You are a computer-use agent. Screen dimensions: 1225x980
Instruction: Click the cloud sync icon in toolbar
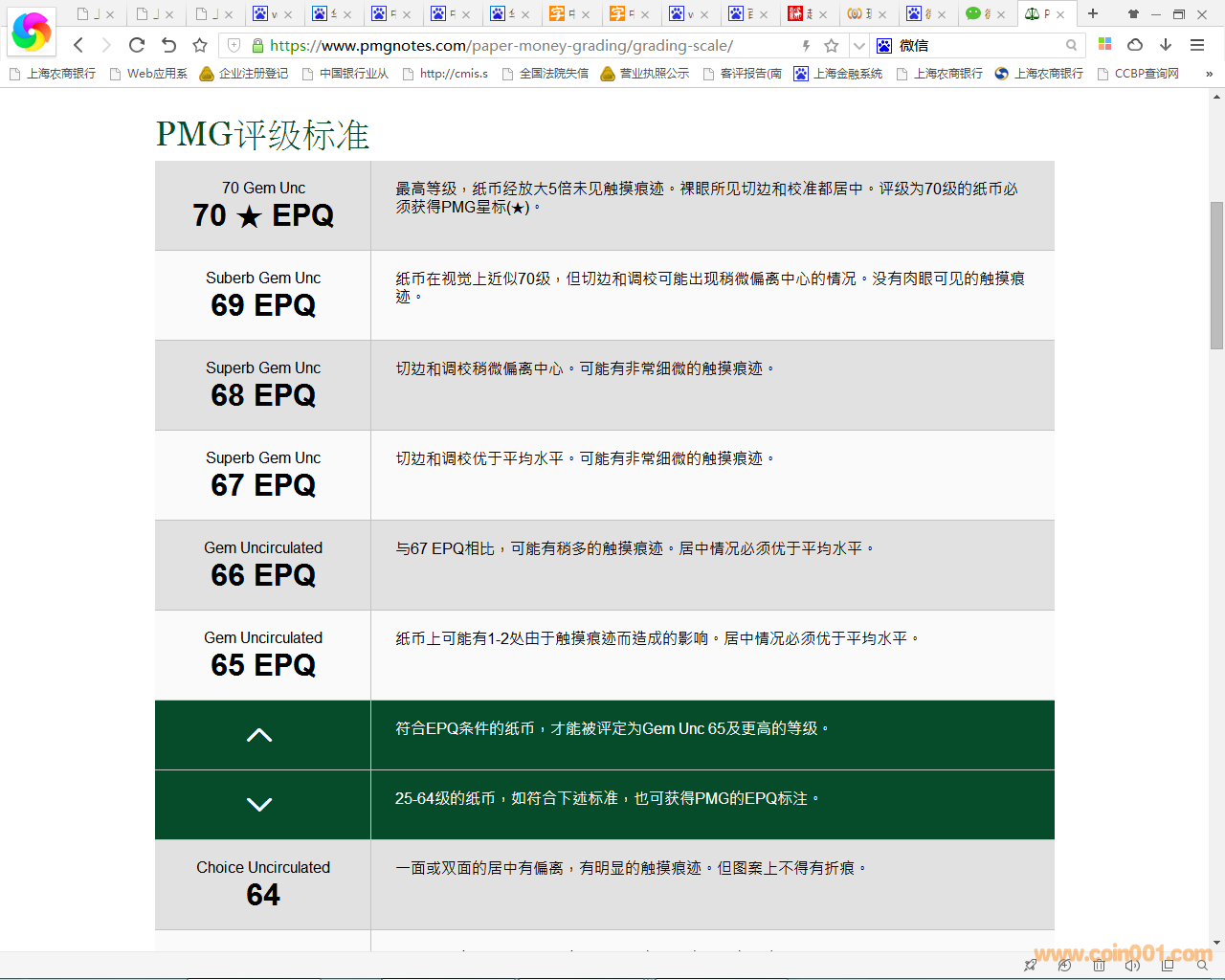[1135, 45]
